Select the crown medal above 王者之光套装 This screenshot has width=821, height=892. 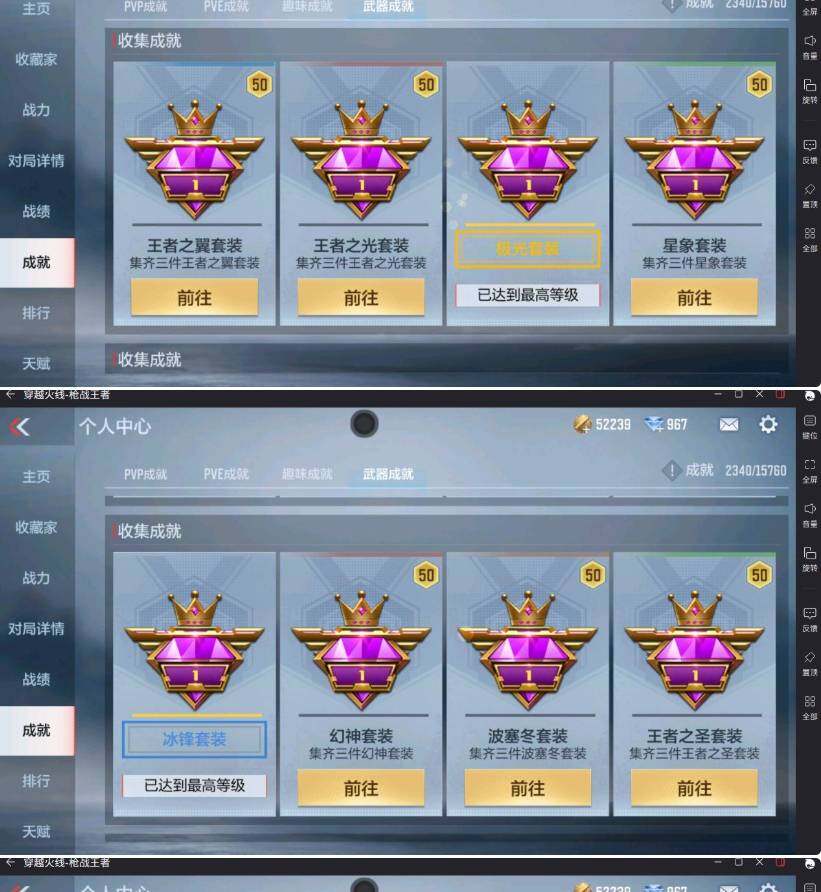361,160
